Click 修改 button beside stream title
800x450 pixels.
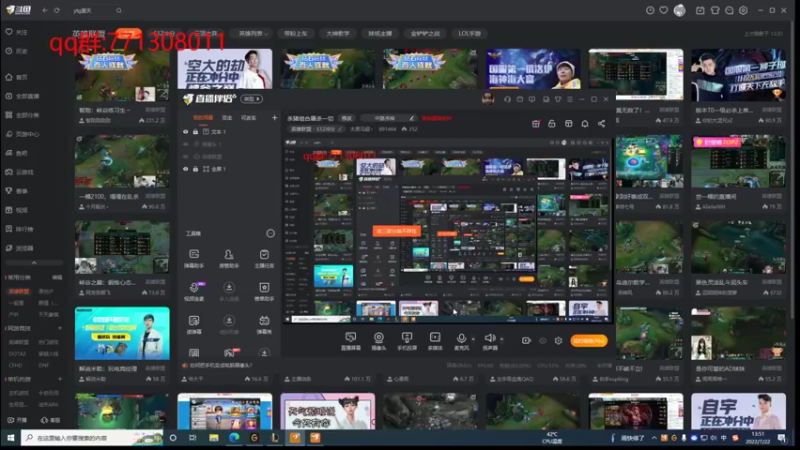click(x=347, y=118)
